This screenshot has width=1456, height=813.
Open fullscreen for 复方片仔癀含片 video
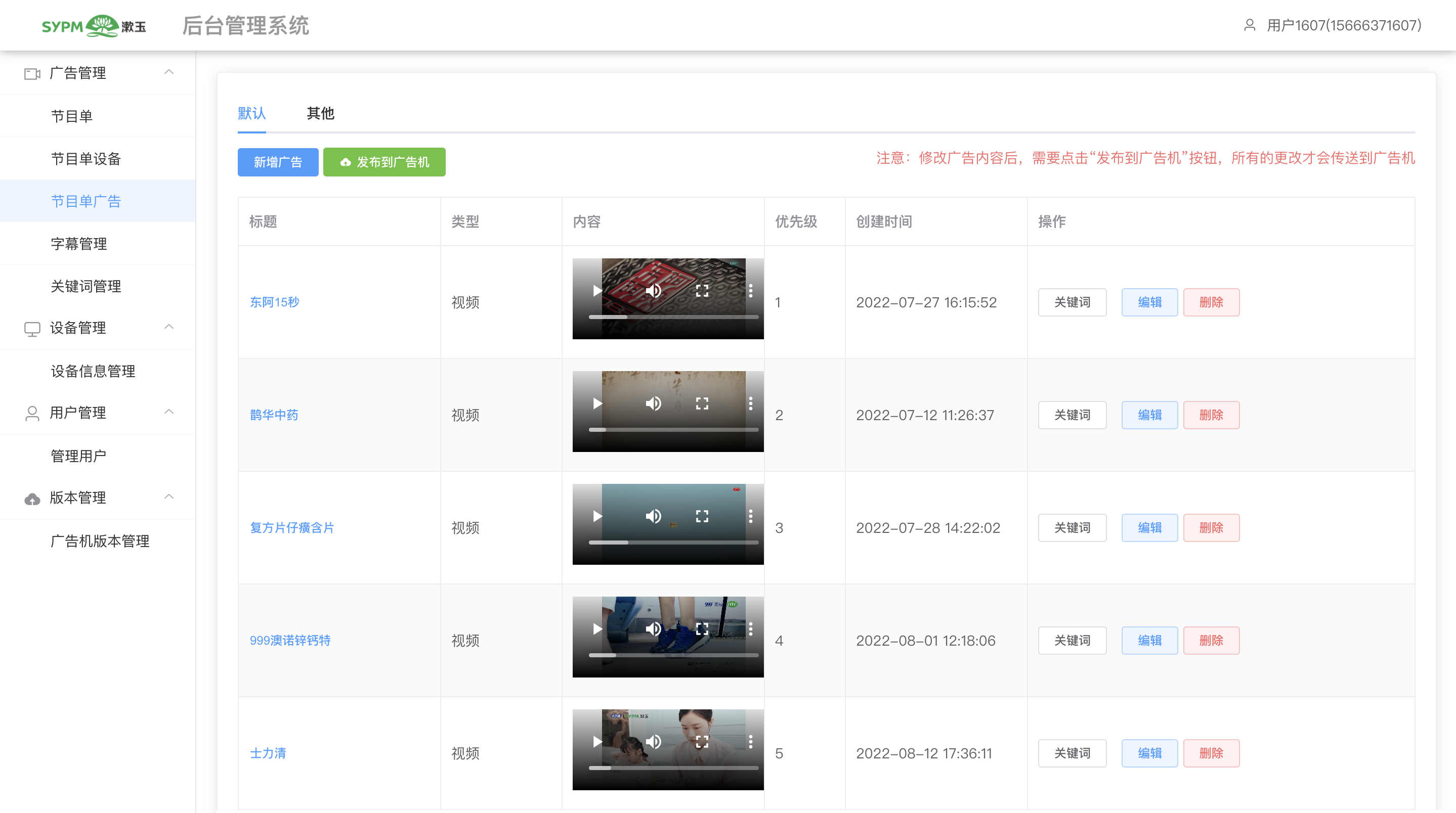702,516
